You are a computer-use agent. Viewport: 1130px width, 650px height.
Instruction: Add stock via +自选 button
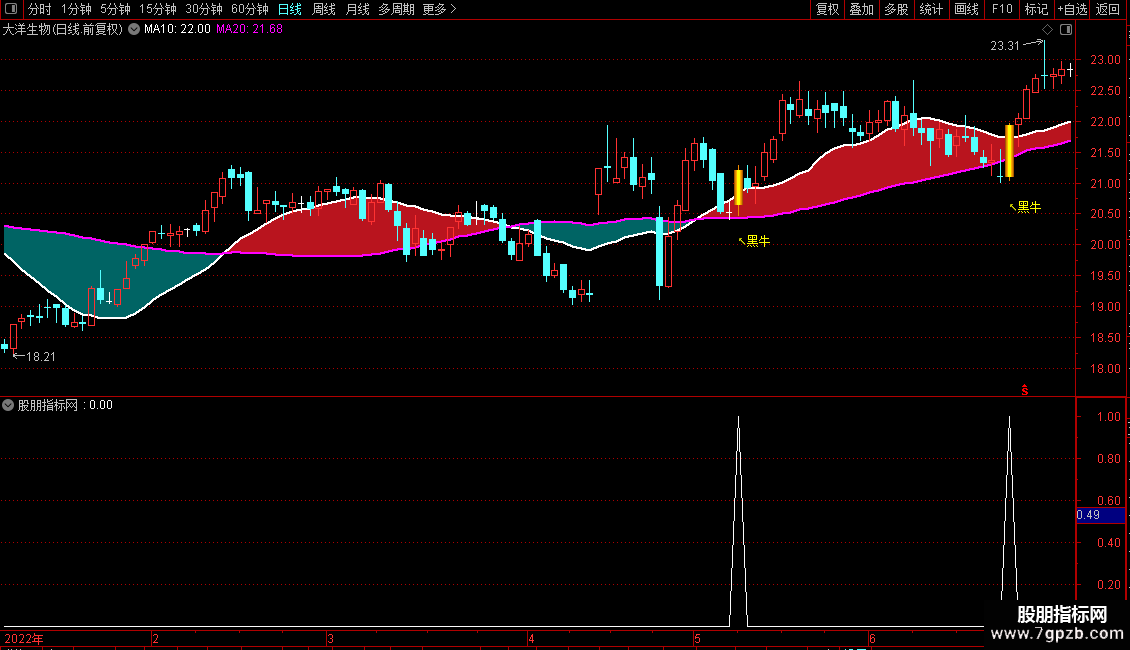pyautogui.click(x=1072, y=9)
